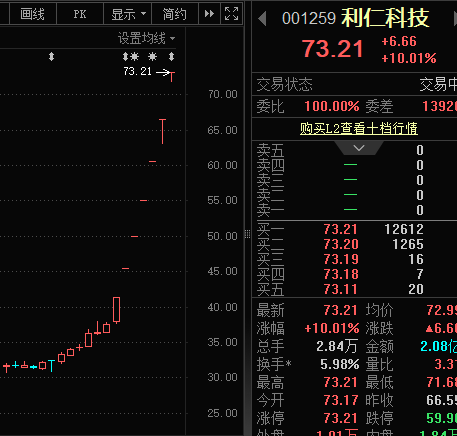Click 总手 value 2.84万
457x436 pixels.
point(337,346)
